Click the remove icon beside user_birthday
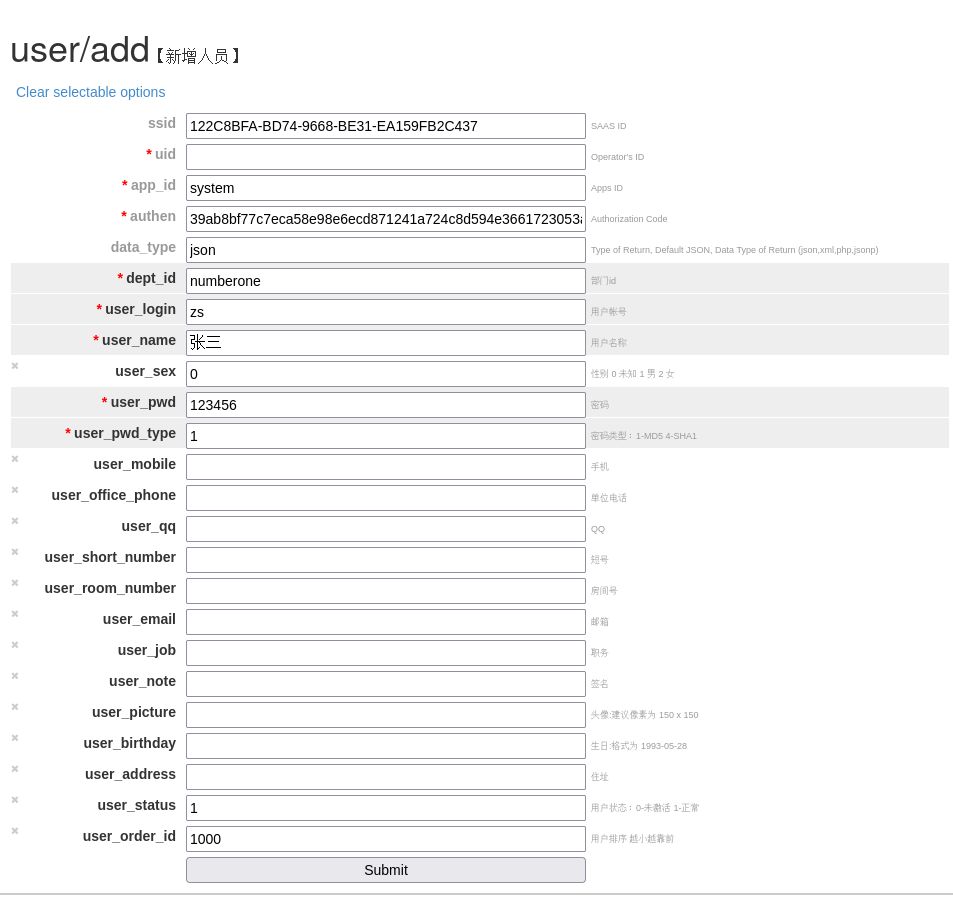Image resolution: width=953 pixels, height=899 pixels. [x=14, y=737]
